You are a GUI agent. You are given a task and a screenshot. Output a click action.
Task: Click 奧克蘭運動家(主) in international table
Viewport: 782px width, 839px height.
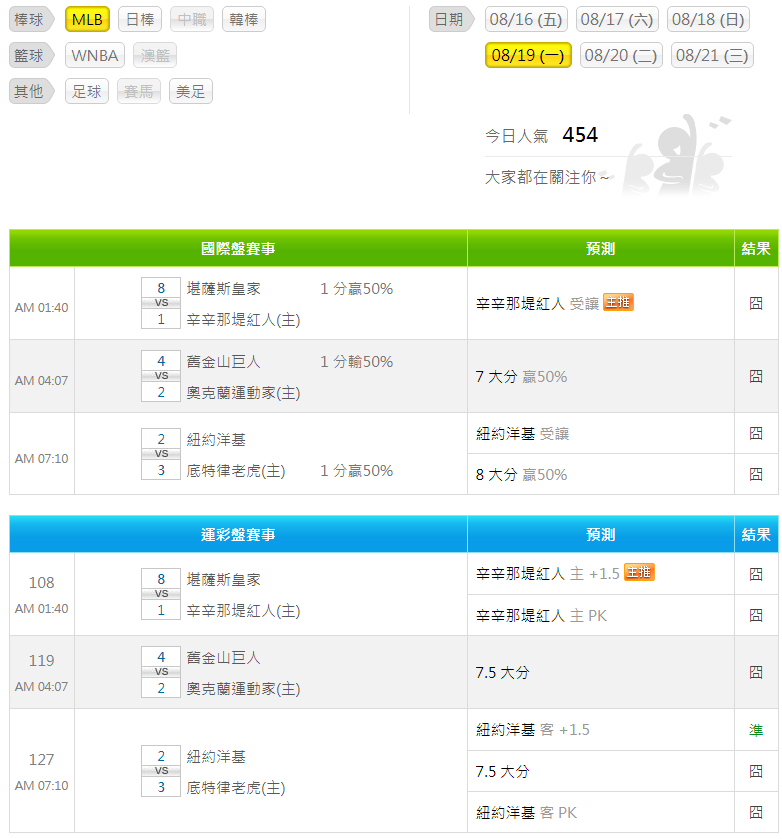click(243, 393)
